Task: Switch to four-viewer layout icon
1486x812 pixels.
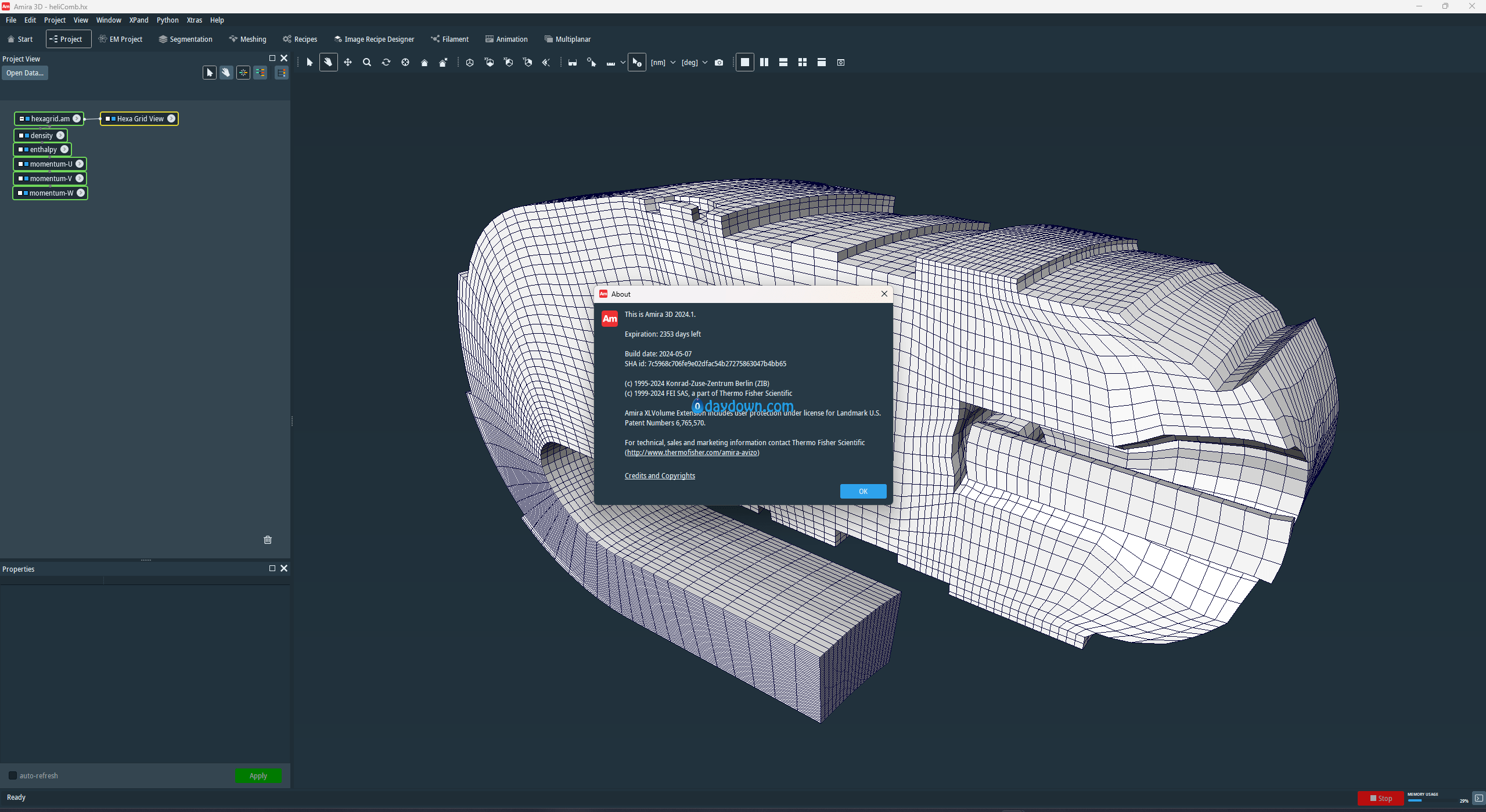Action: point(802,62)
